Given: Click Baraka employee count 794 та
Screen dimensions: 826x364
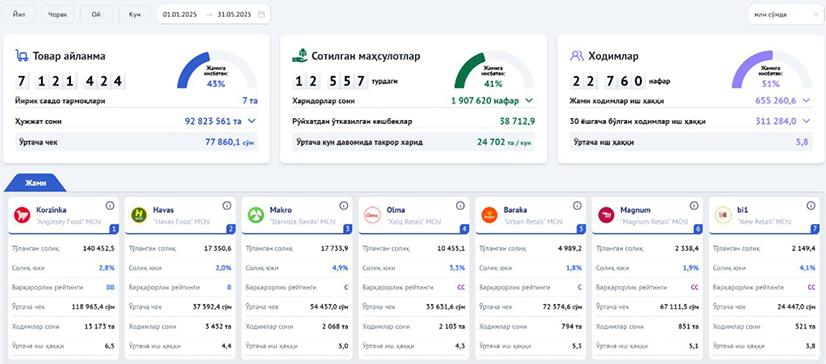Looking at the screenshot, I should pyautogui.click(x=572, y=327).
